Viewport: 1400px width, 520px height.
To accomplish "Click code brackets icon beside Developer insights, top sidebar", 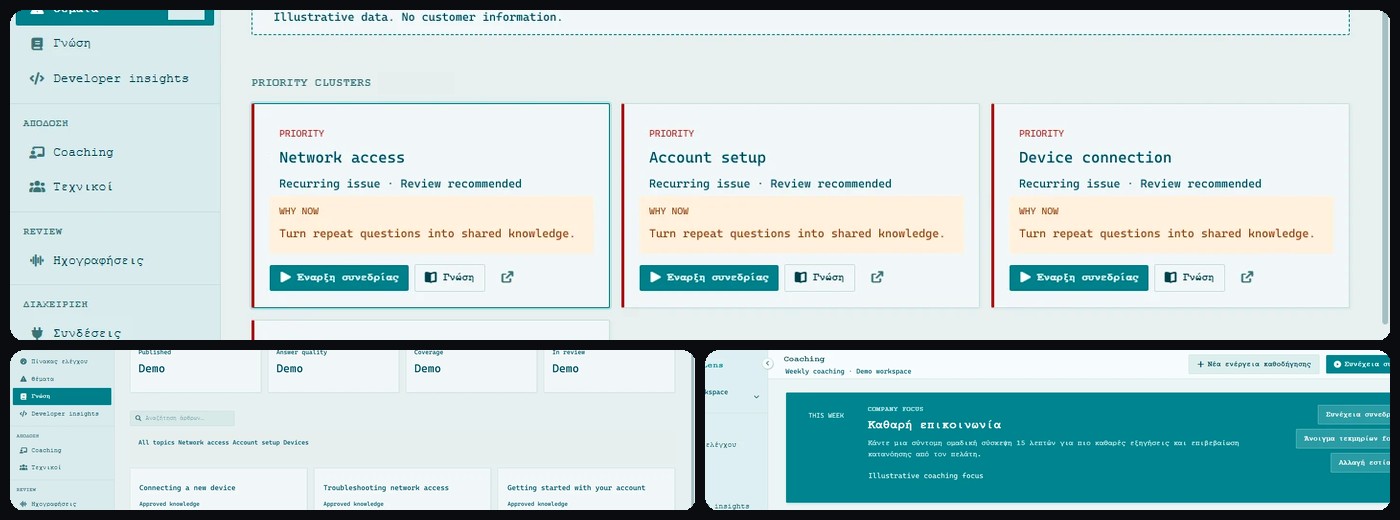I will click(x=37, y=79).
